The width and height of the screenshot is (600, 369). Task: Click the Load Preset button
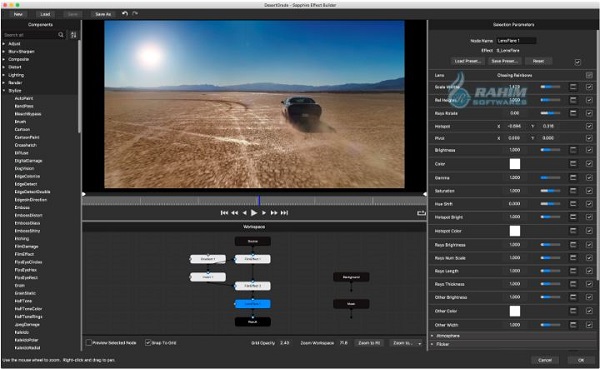click(x=467, y=61)
